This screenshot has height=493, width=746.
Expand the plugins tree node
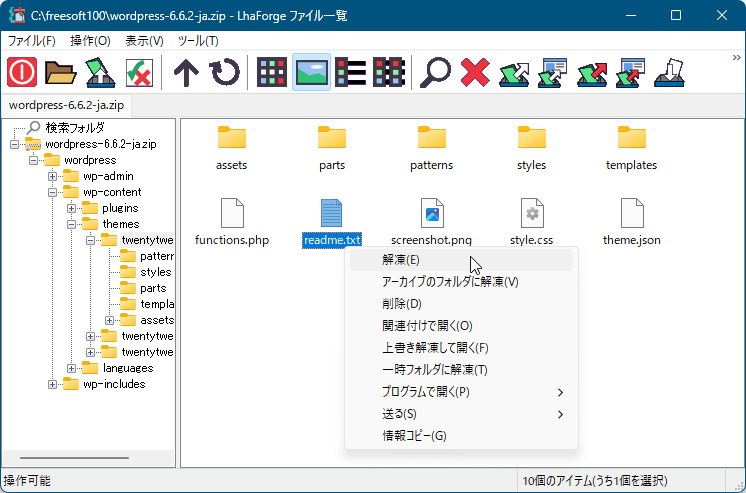(71, 208)
